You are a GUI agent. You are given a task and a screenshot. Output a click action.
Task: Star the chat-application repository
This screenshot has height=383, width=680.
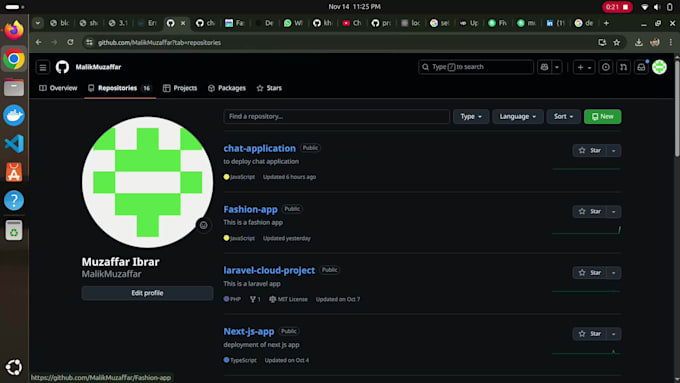coord(589,151)
